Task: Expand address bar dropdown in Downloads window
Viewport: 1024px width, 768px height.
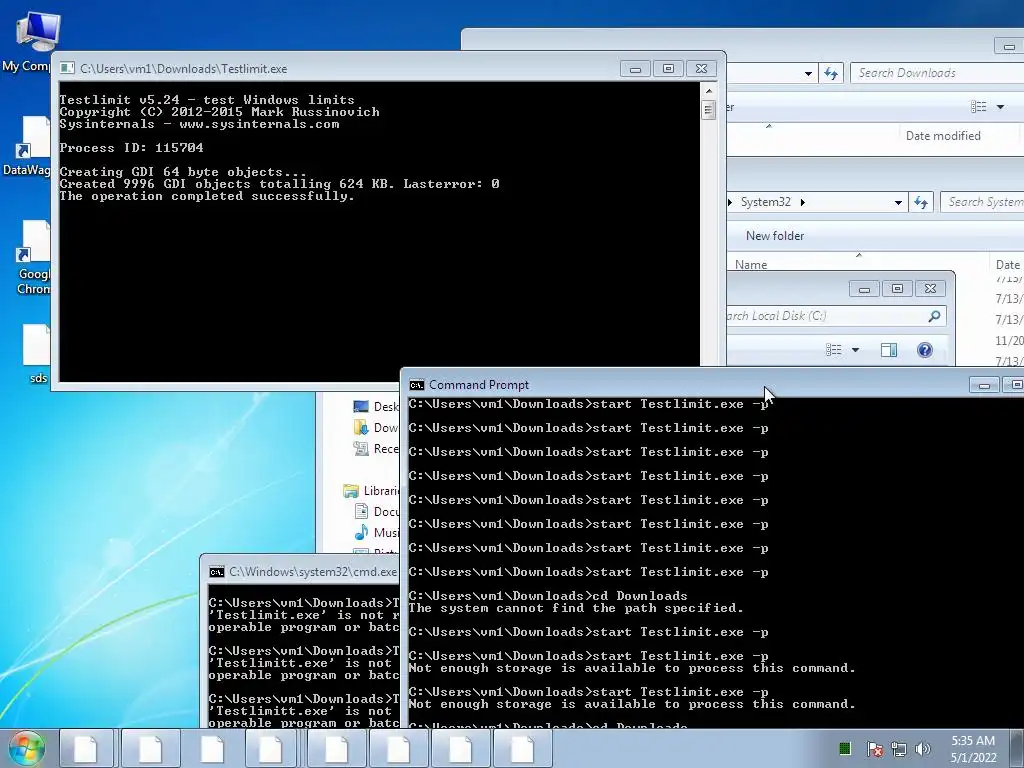Action: [808, 74]
